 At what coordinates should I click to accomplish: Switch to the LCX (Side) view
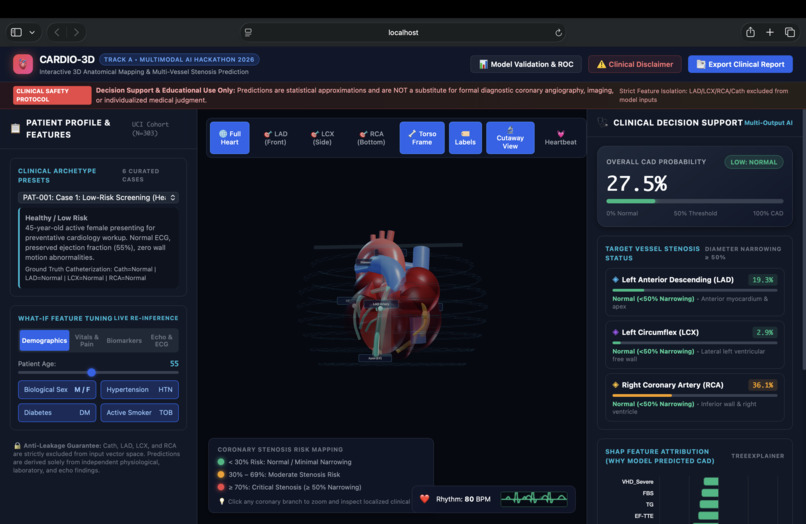click(x=322, y=138)
